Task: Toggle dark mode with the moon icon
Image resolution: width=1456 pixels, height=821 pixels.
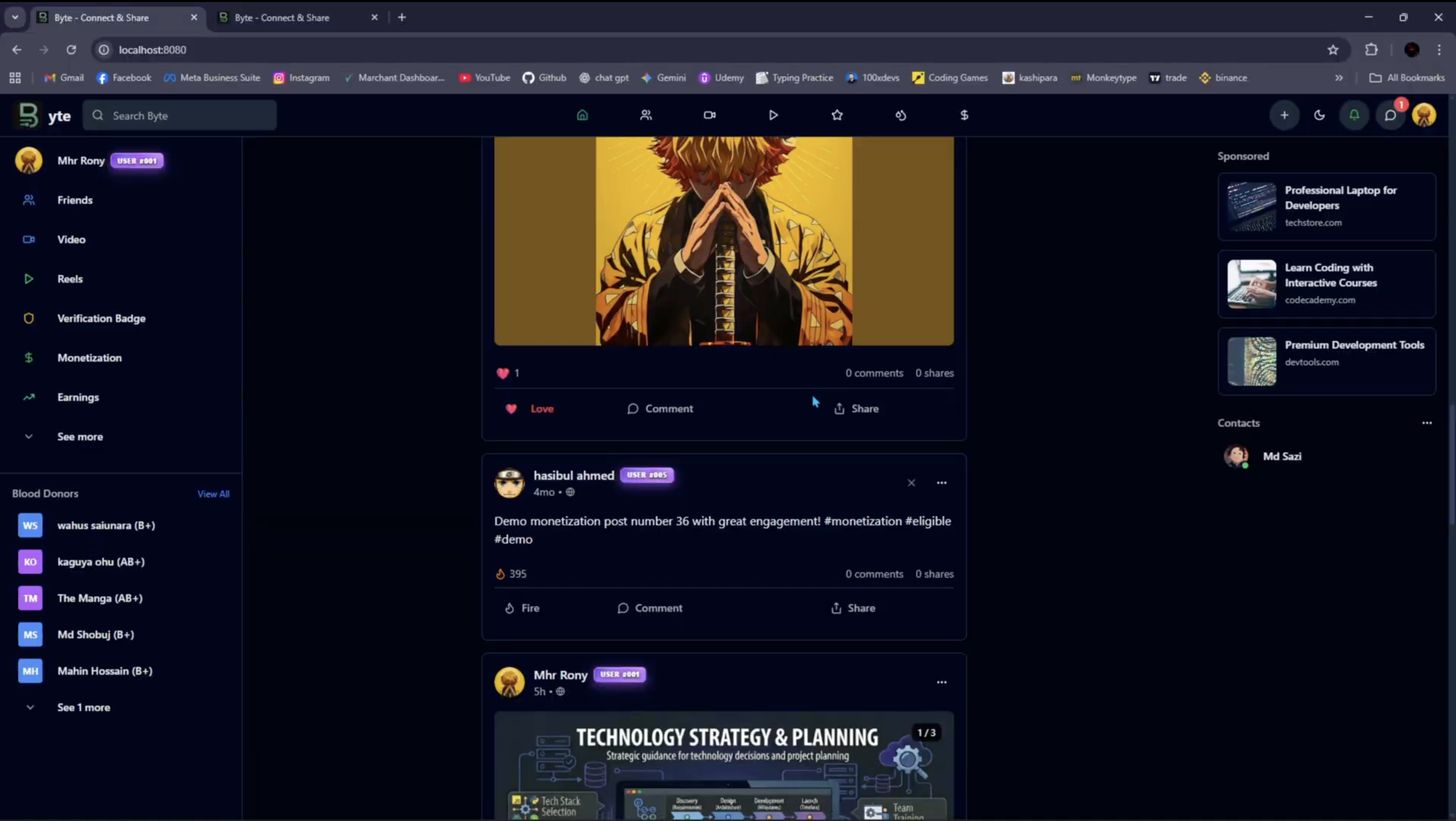Action: (x=1319, y=115)
